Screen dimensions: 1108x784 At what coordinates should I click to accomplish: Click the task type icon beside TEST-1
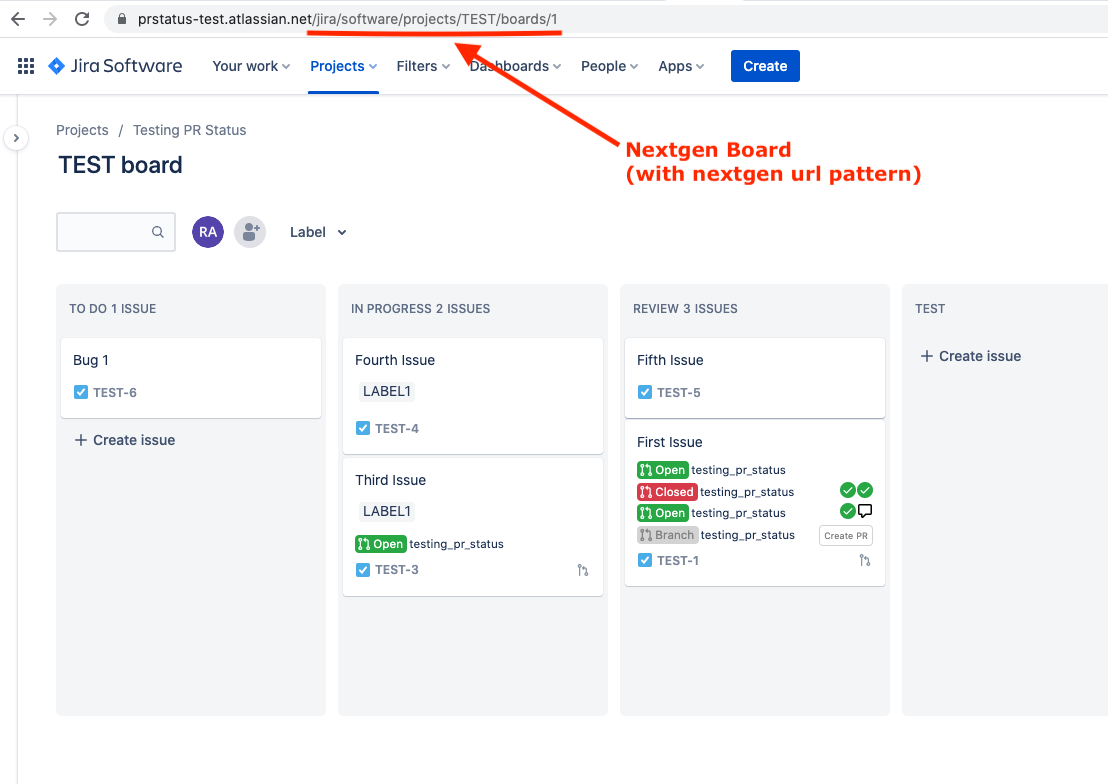(x=645, y=561)
